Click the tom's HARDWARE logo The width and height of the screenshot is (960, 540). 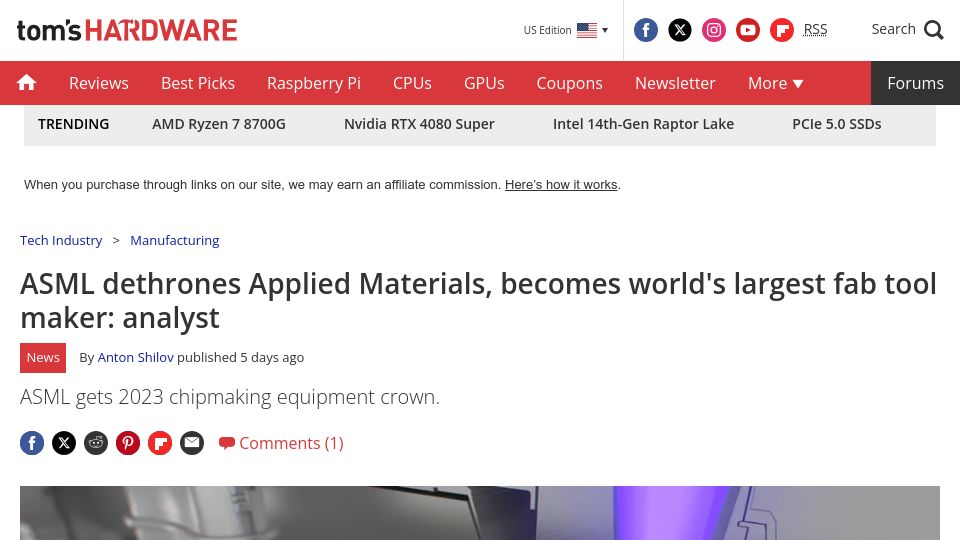(127, 31)
